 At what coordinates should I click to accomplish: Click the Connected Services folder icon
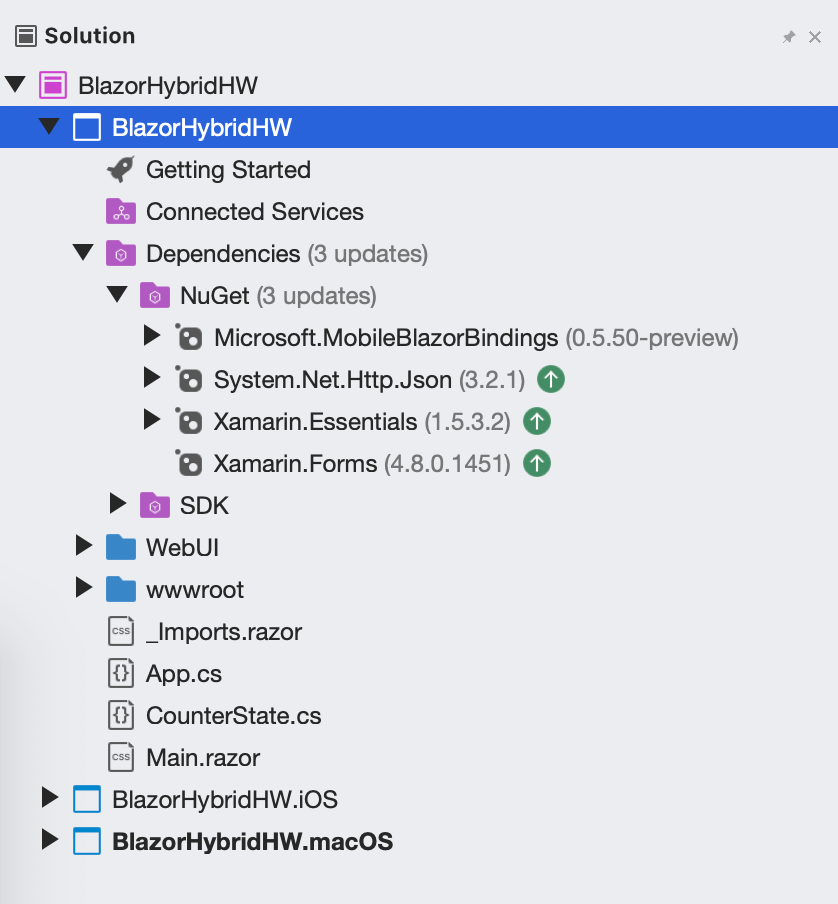121,212
